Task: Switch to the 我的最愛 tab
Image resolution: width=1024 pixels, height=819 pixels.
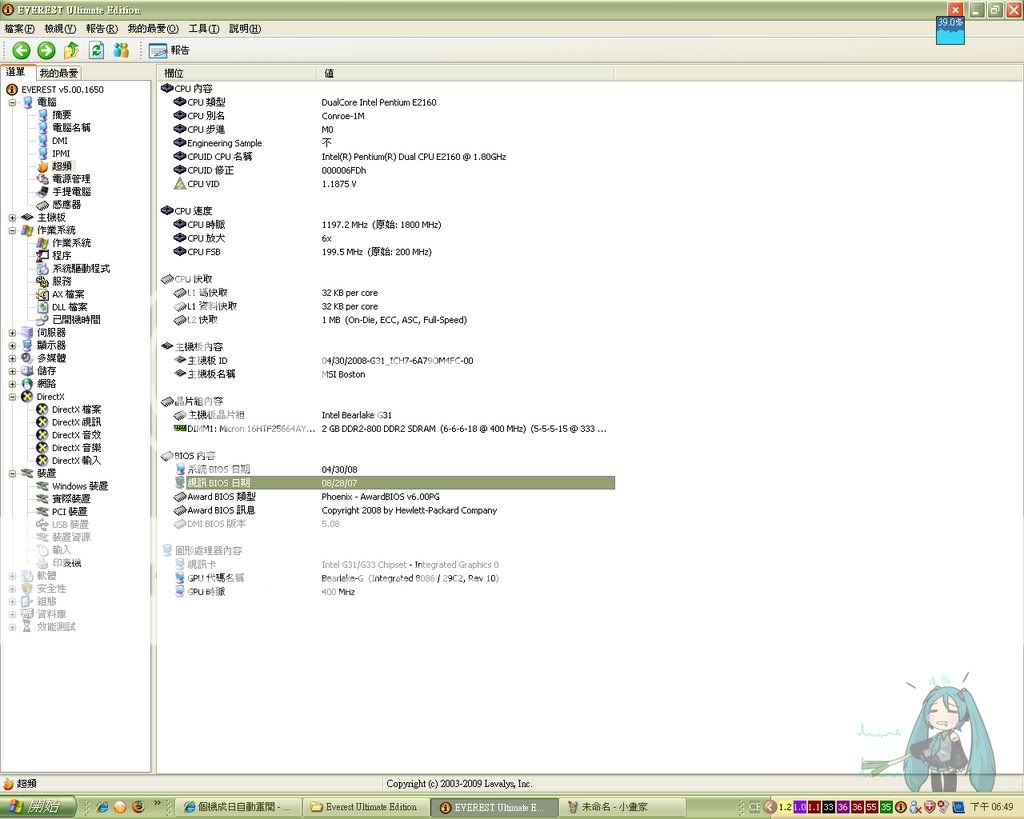Action: click(x=58, y=73)
